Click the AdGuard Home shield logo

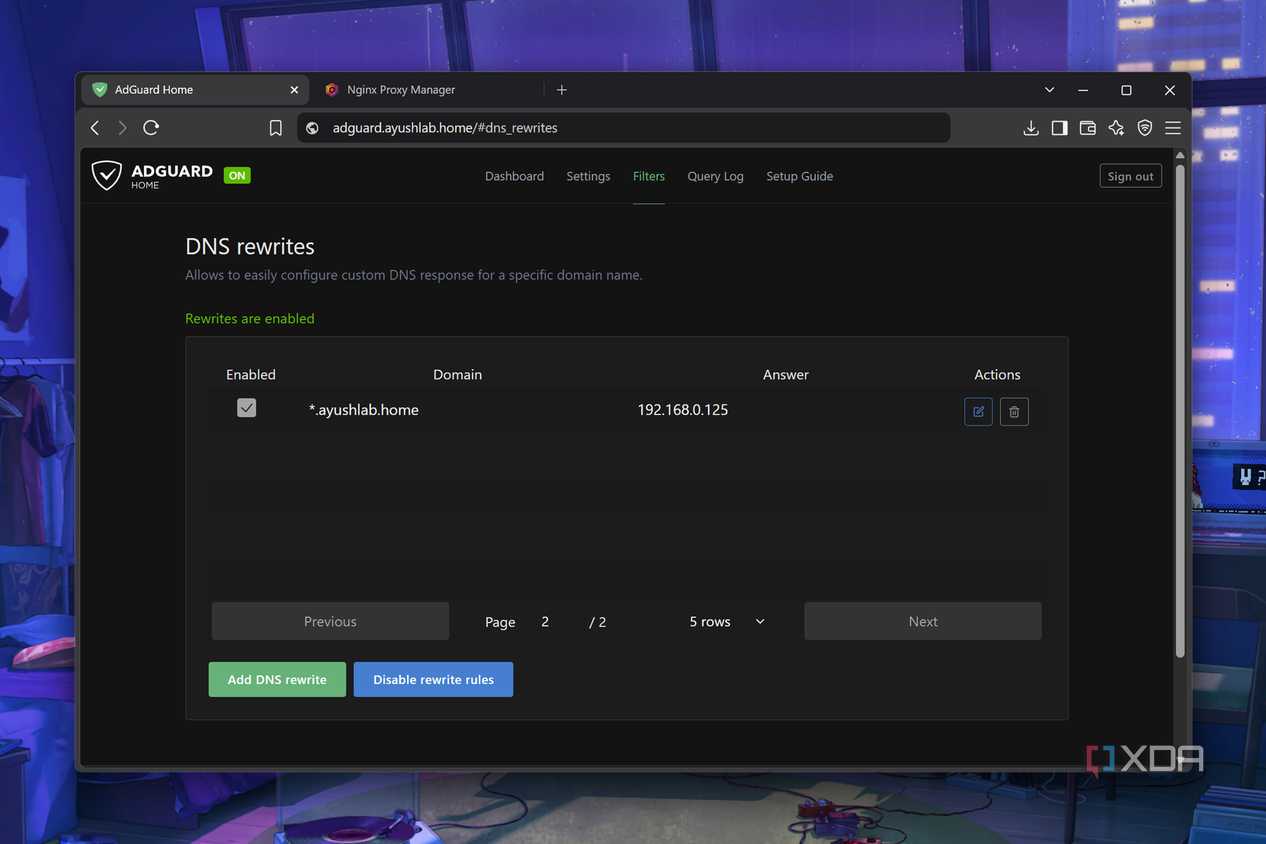[106, 175]
